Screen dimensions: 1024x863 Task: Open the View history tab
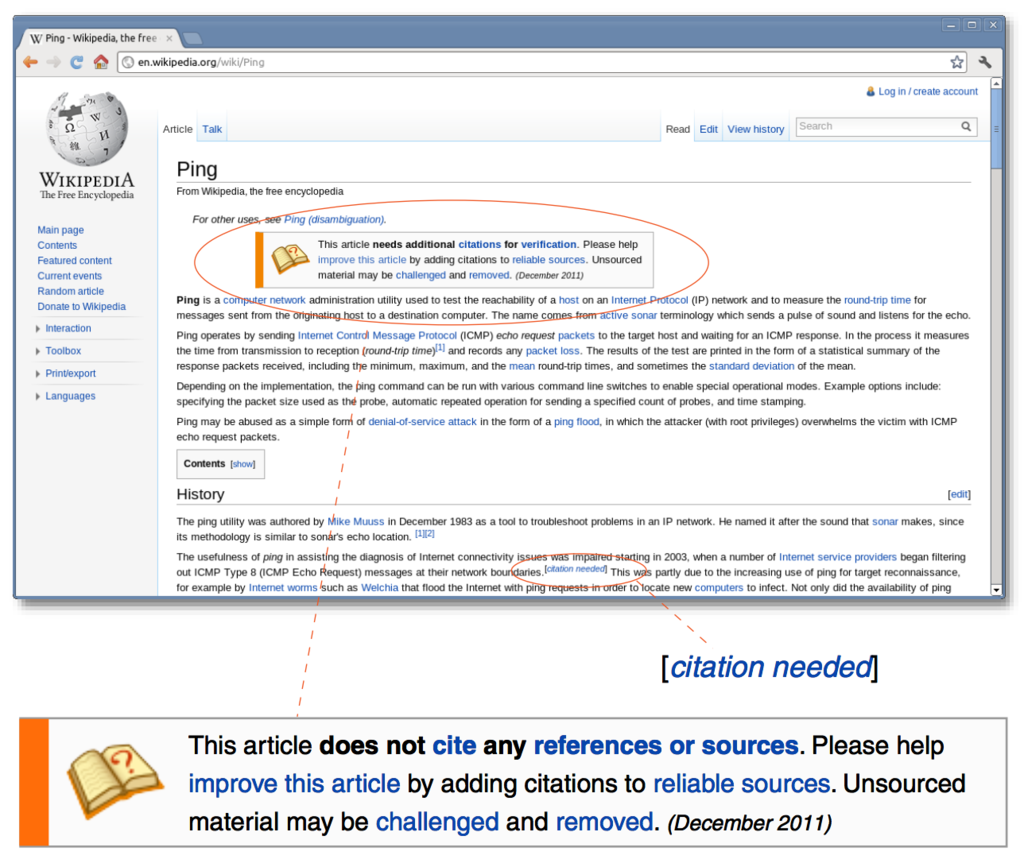[756, 129]
